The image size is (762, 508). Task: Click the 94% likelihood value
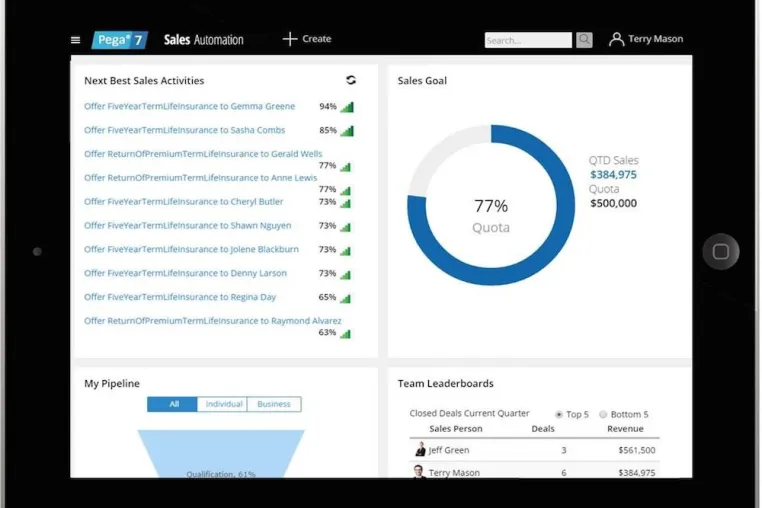point(328,106)
